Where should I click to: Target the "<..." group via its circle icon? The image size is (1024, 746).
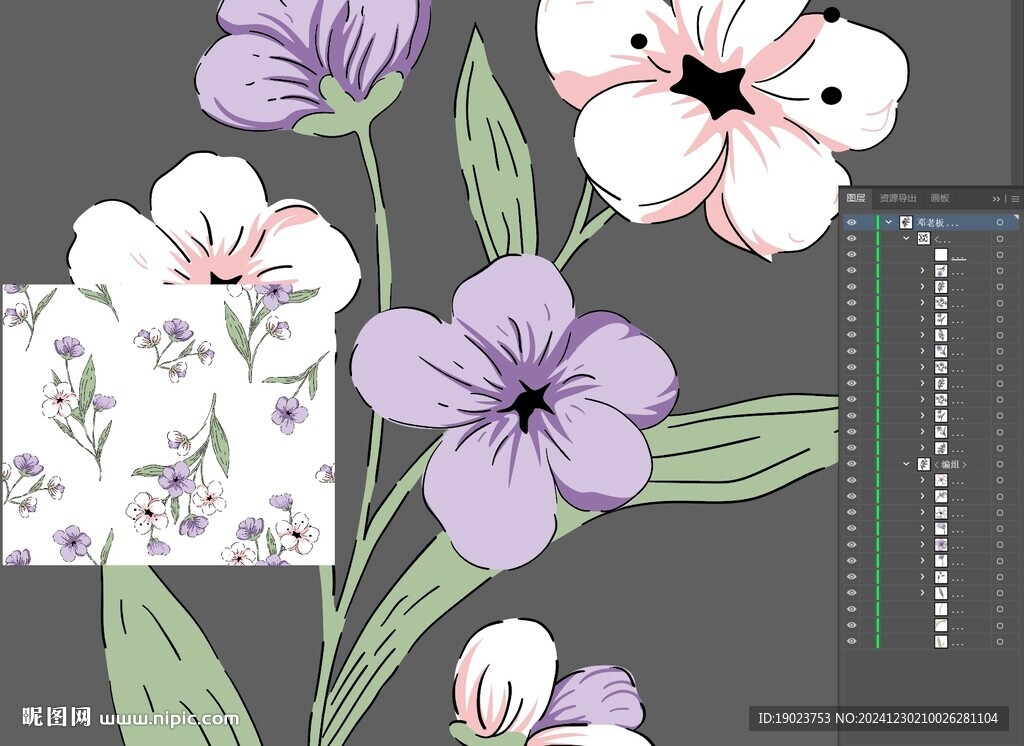tap(1000, 238)
